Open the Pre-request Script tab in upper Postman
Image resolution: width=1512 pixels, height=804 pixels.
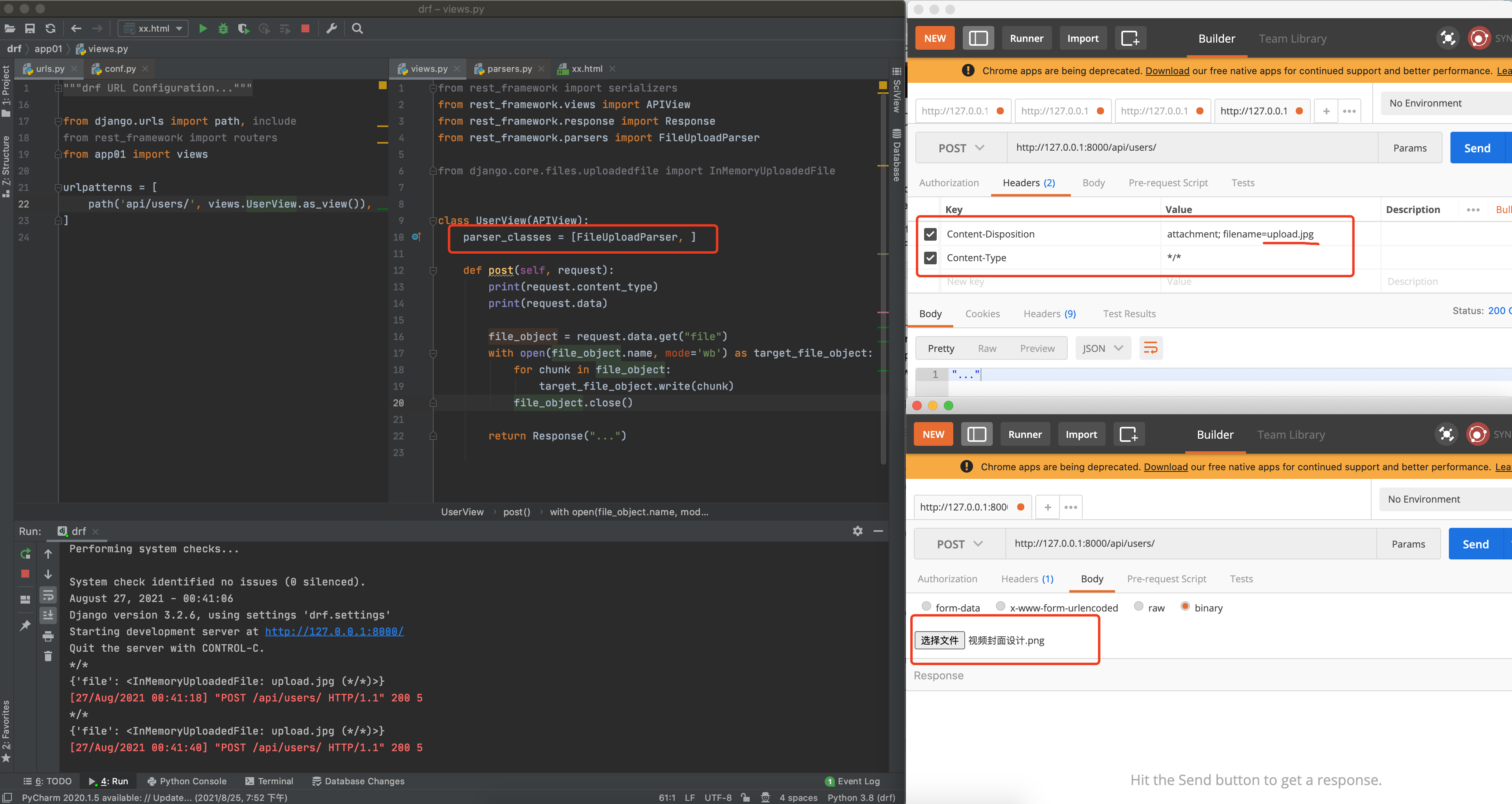point(1168,183)
